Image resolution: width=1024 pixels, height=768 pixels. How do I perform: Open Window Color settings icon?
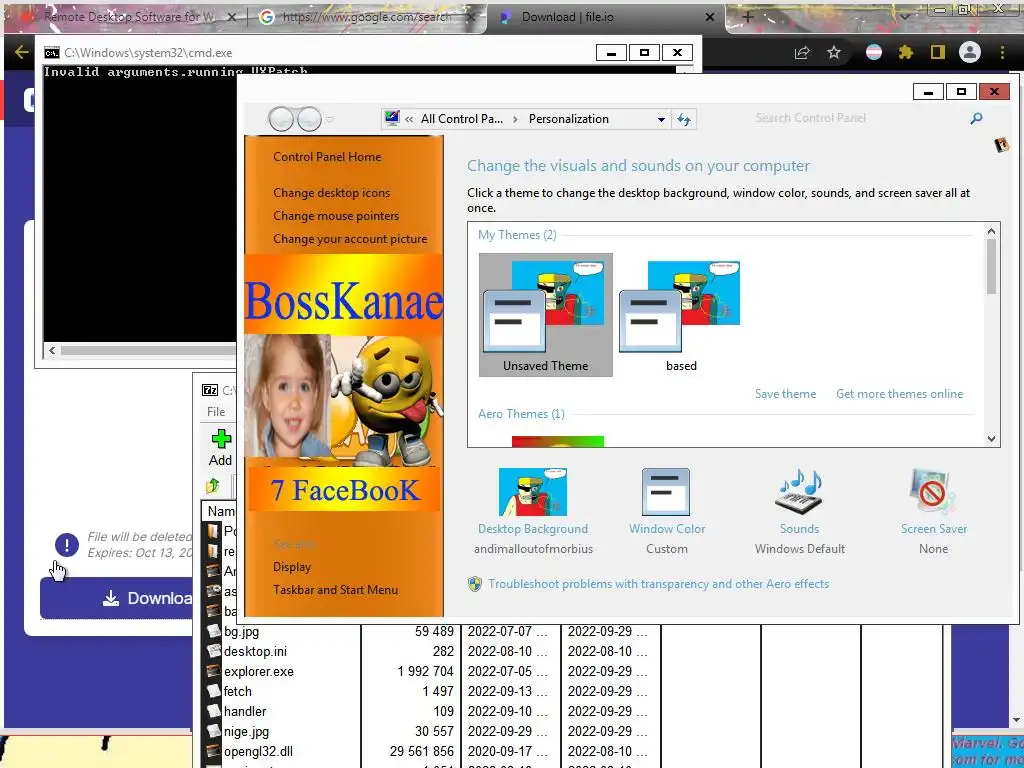tap(666, 492)
